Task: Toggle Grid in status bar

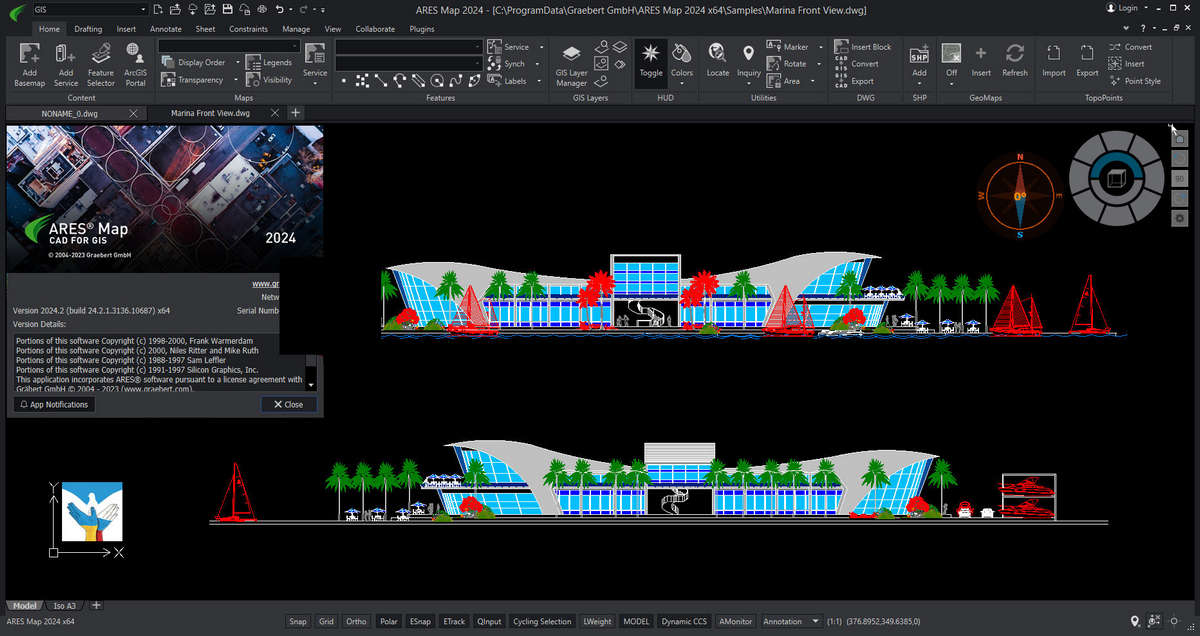Action: pyautogui.click(x=327, y=621)
